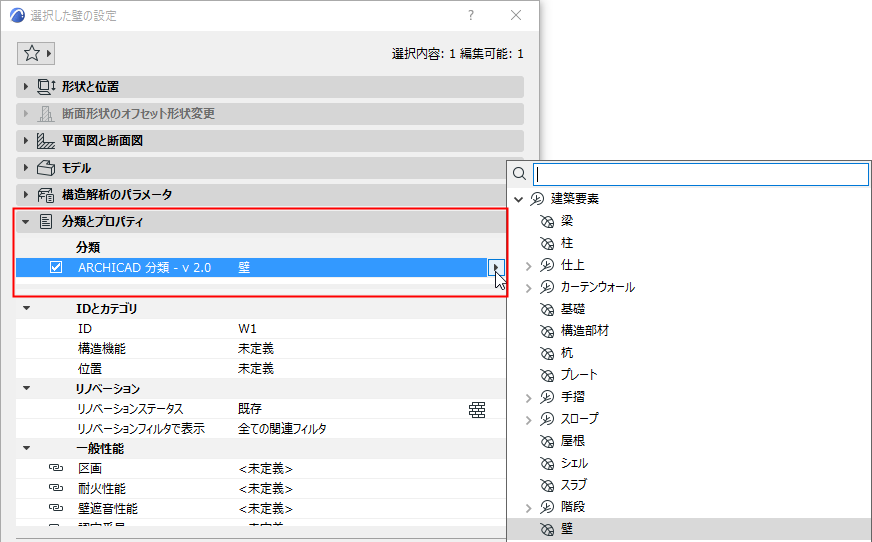Click the icon next to 基礎

(547, 309)
